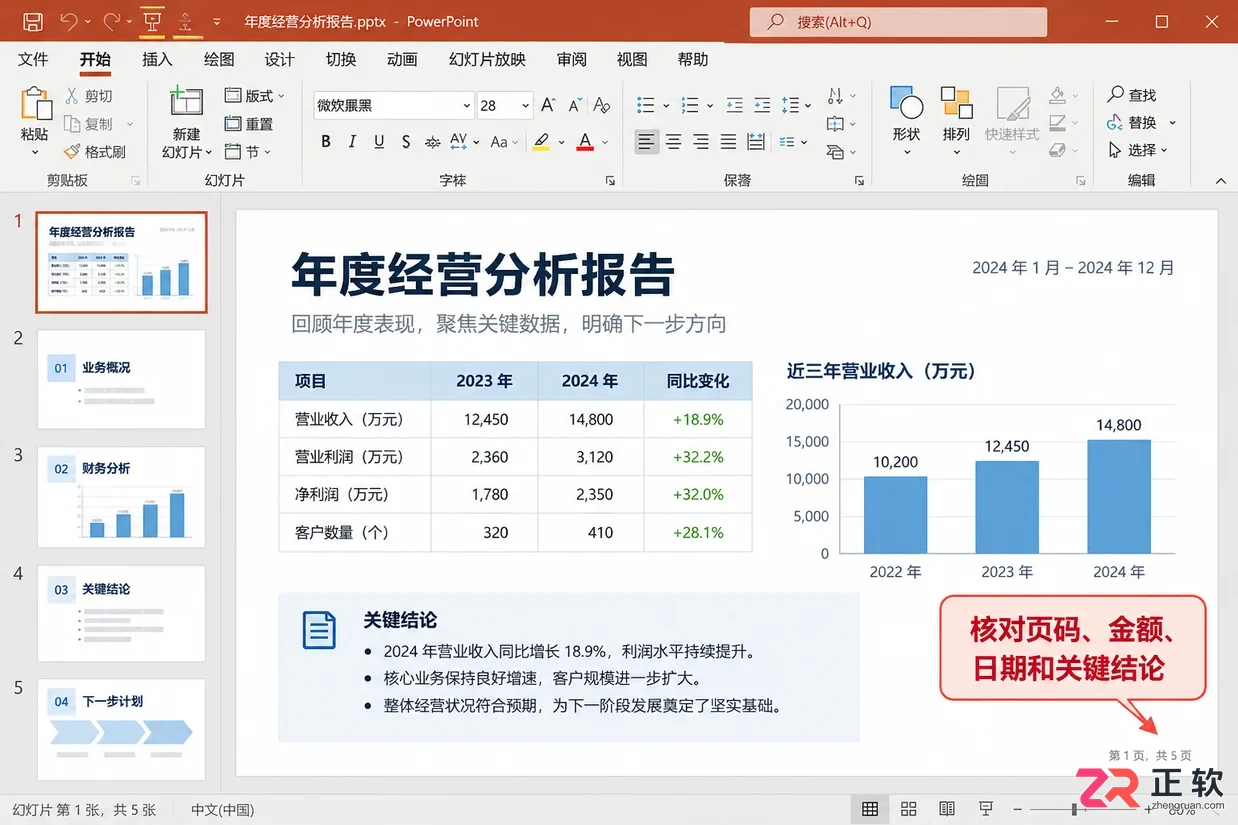Increase list indent level
This screenshot has height=825, width=1238.
click(x=762, y=105)
